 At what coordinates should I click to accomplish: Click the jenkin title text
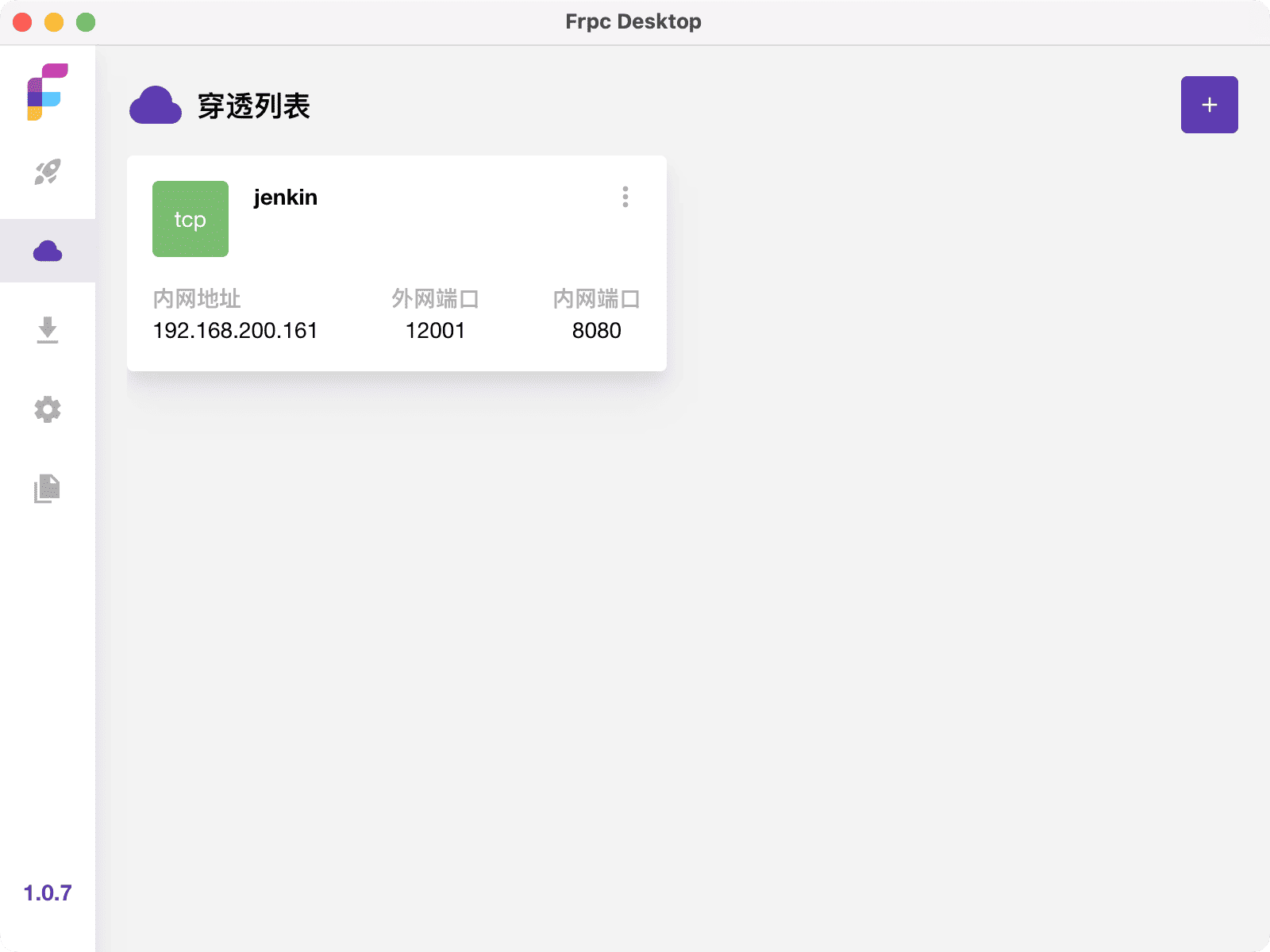284,197
